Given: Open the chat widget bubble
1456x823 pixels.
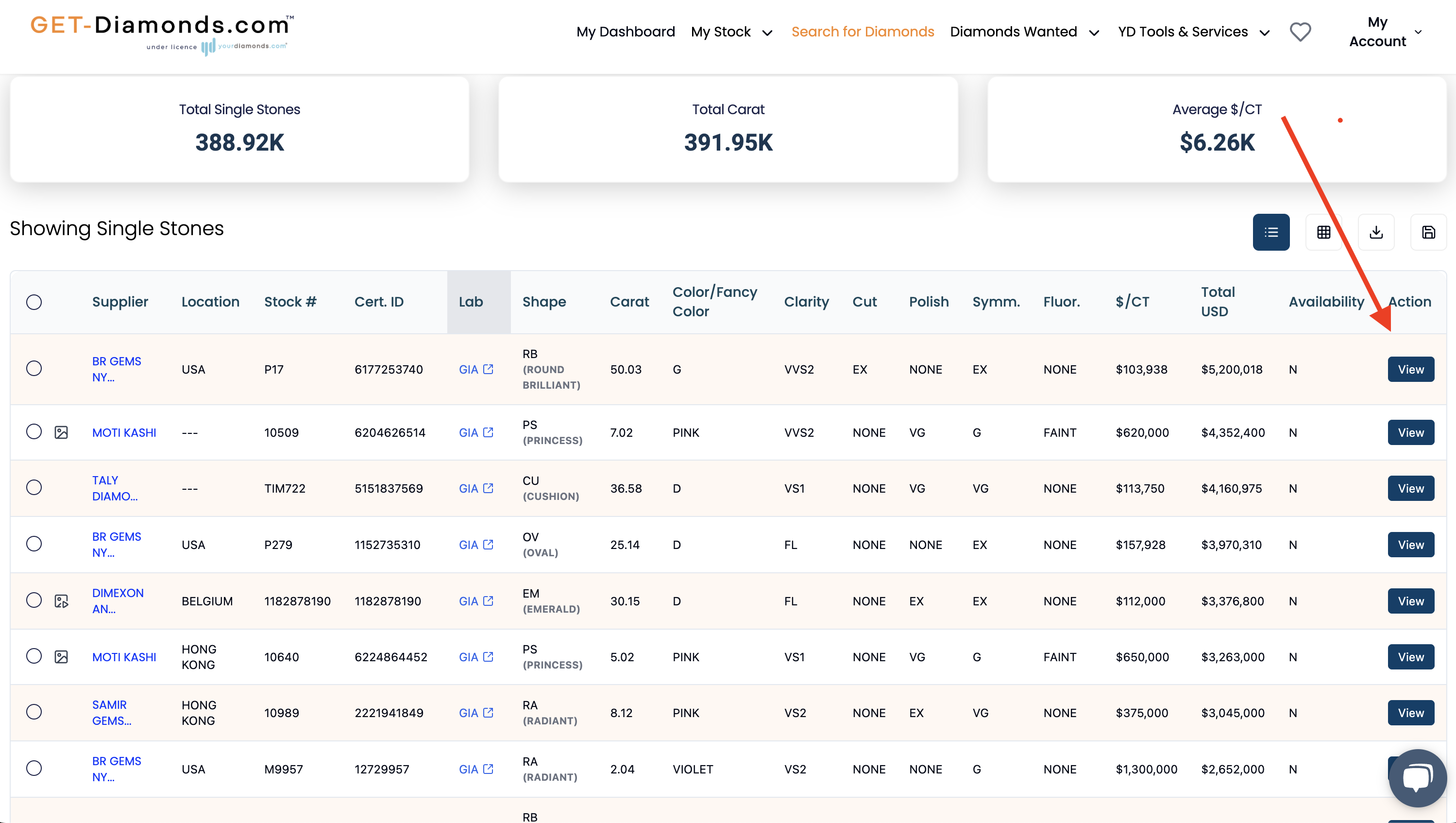Looking at the screenshot, I should [x=1418, y=778].
